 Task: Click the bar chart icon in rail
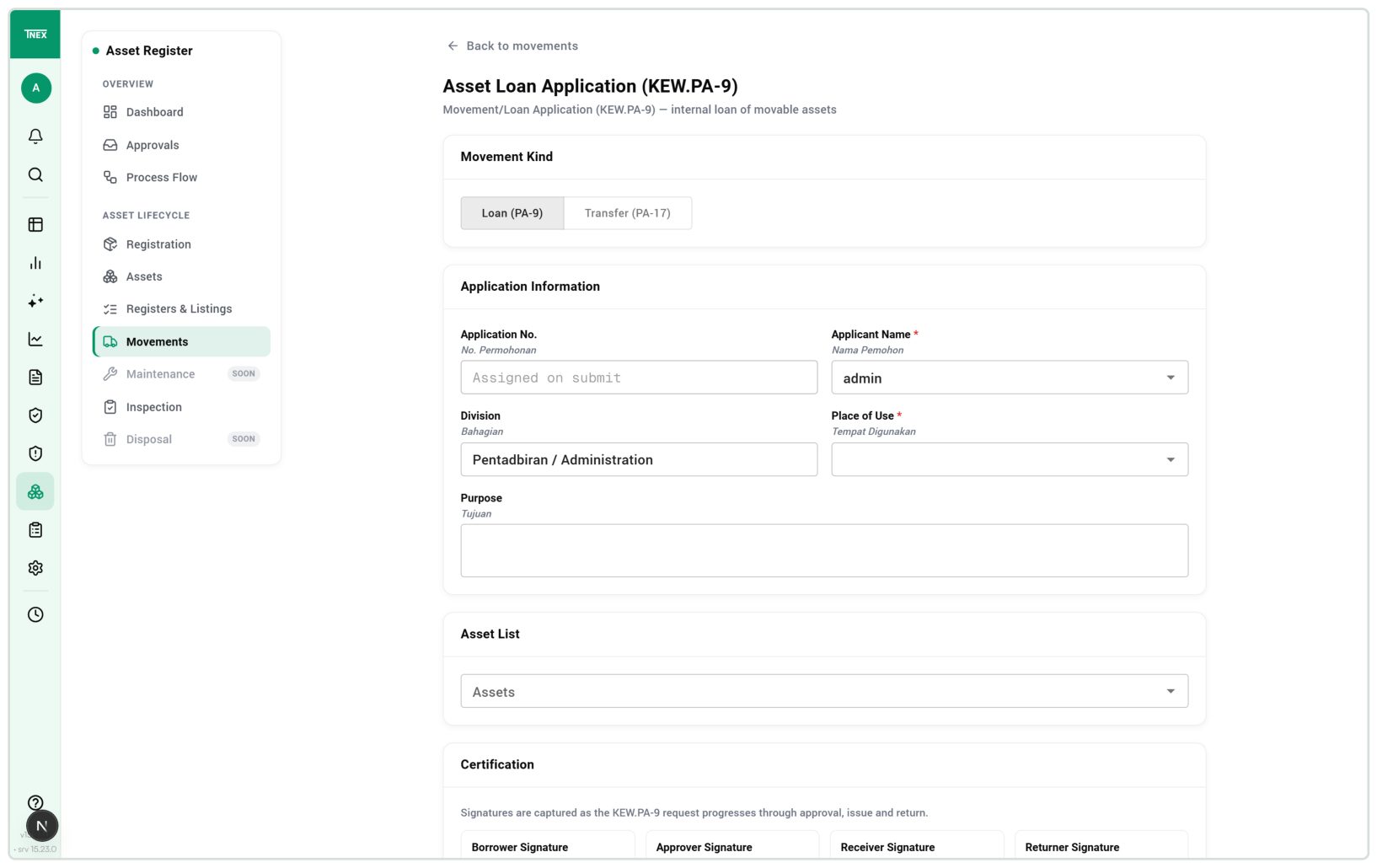pyautogui.click(x=35, y=263)
